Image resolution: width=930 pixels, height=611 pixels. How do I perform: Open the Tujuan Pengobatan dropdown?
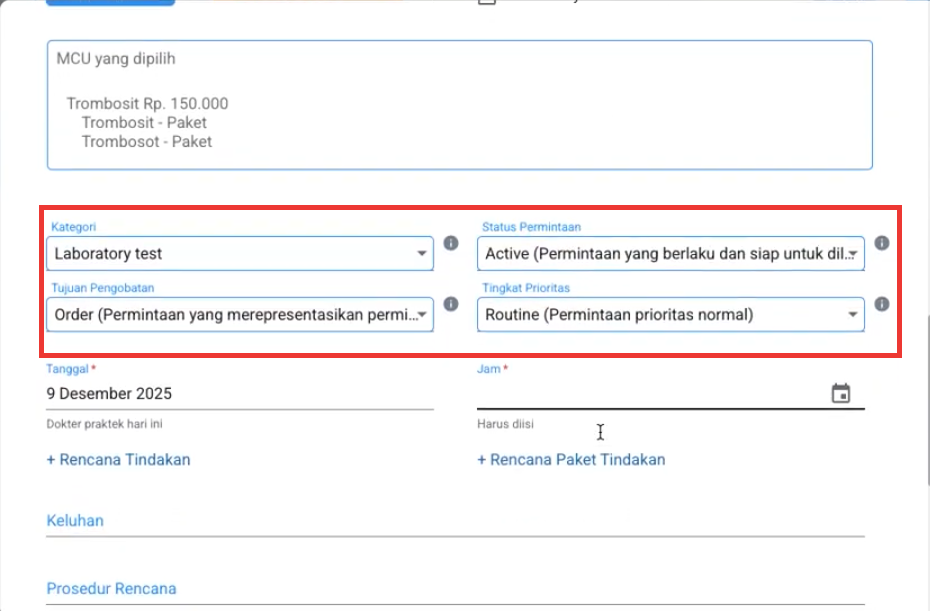240,315
